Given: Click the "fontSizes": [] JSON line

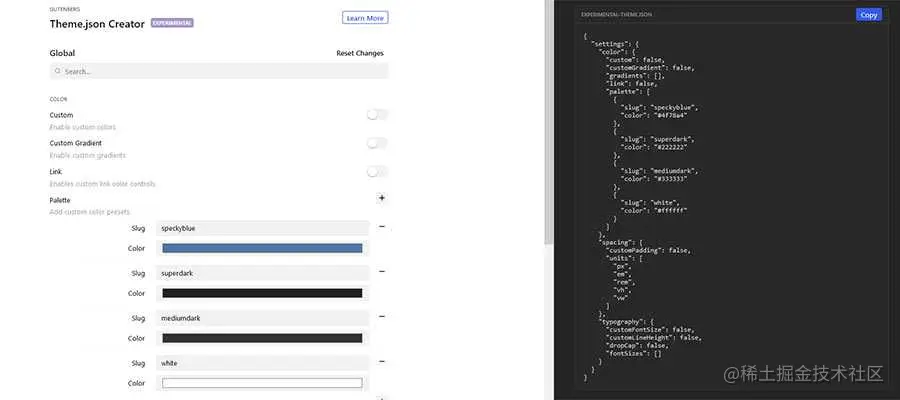Looking at the screenshot, I should coord(634,354).
